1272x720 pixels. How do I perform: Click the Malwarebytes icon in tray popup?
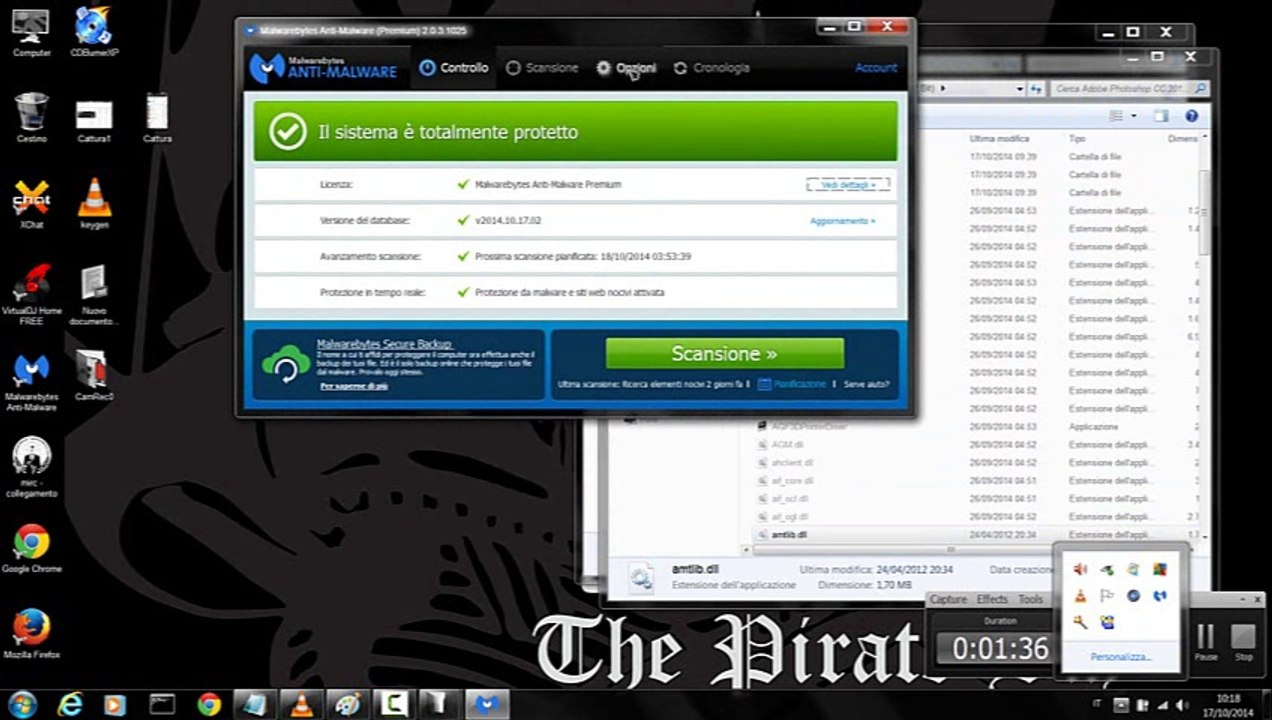(x=1160, y=596)
